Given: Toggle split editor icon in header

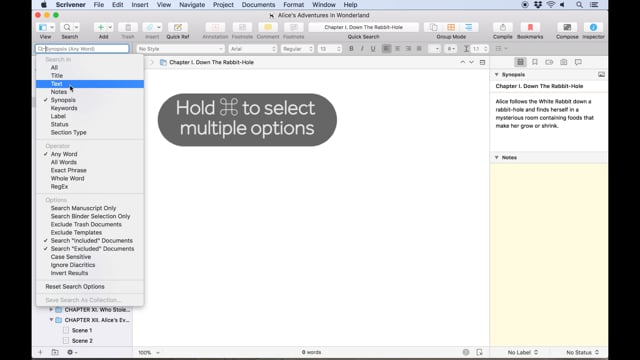Looking at the screenshot, I should [482, 62].
